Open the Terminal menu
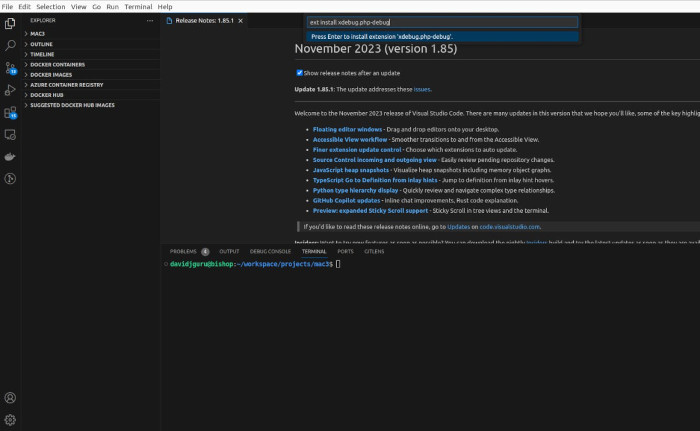This screenshot has height=431, width=700. [x=138, y=7]
